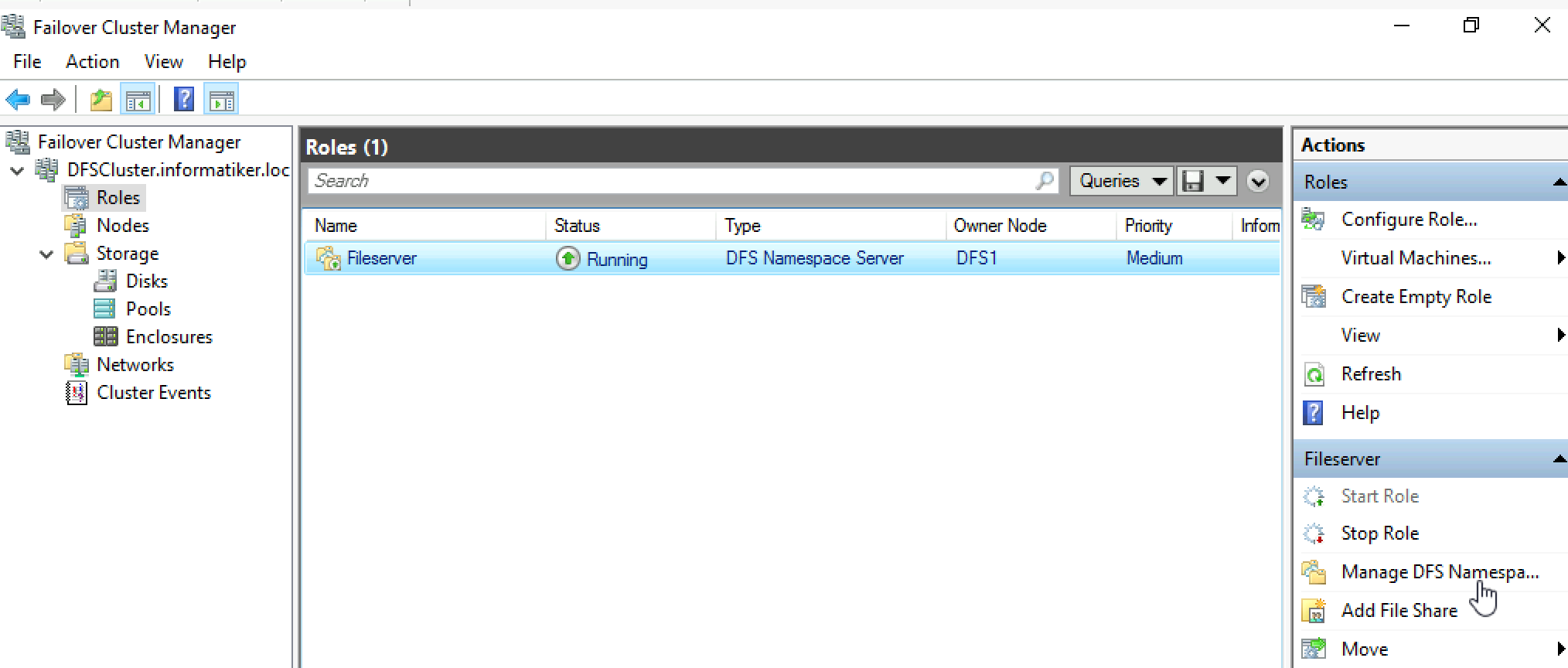This screenshot has width=1568, height=668.
Task: Click the Stop Role icon
Action: pyautogui.click(x=1314, y=533)
